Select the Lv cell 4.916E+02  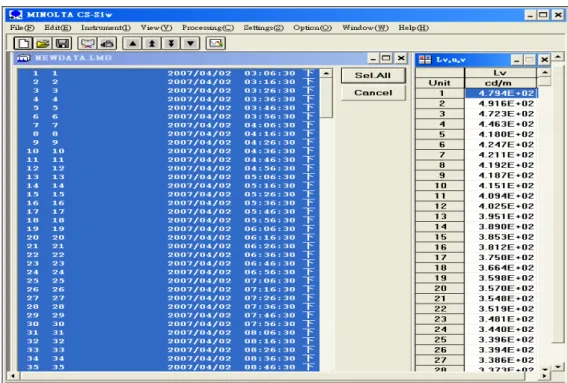501,104
